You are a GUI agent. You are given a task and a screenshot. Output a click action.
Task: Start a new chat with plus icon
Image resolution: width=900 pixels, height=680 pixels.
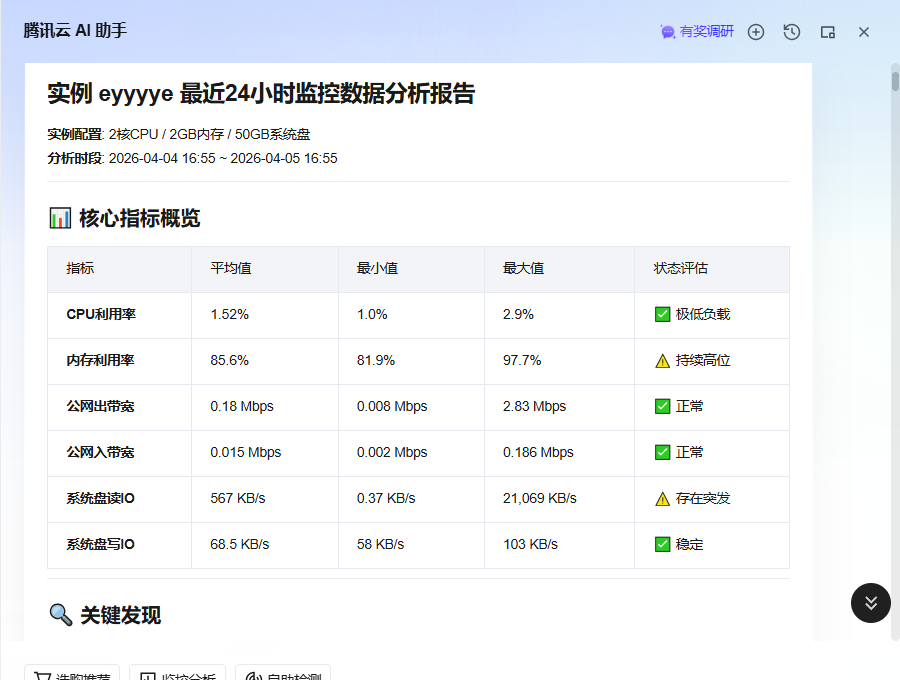pos(756,32)
